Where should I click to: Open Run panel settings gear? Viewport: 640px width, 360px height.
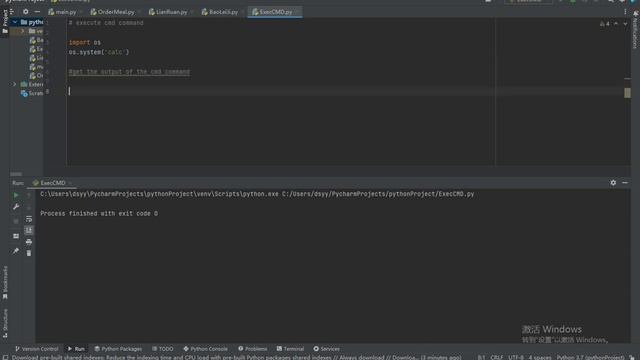613,183
